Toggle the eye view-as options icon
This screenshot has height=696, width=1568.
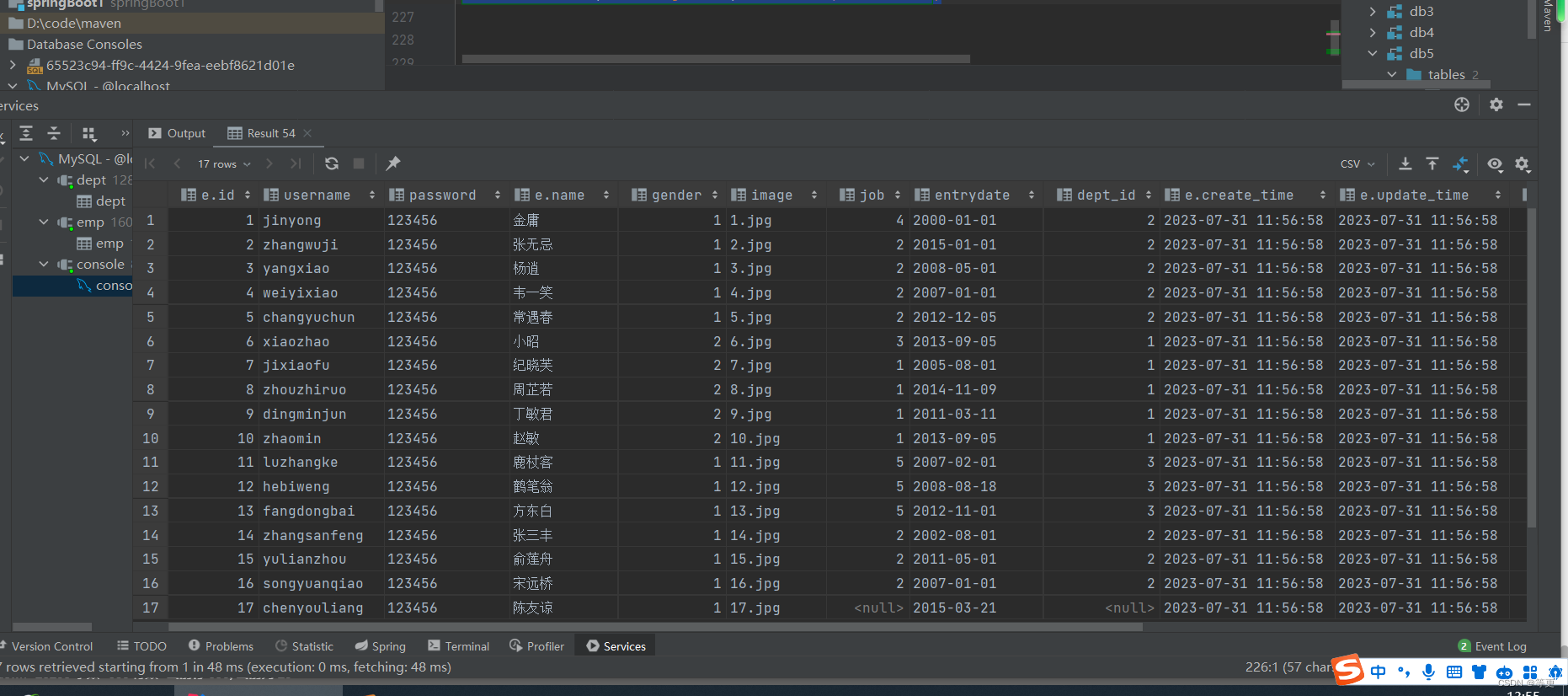[x=1495, y=164]
